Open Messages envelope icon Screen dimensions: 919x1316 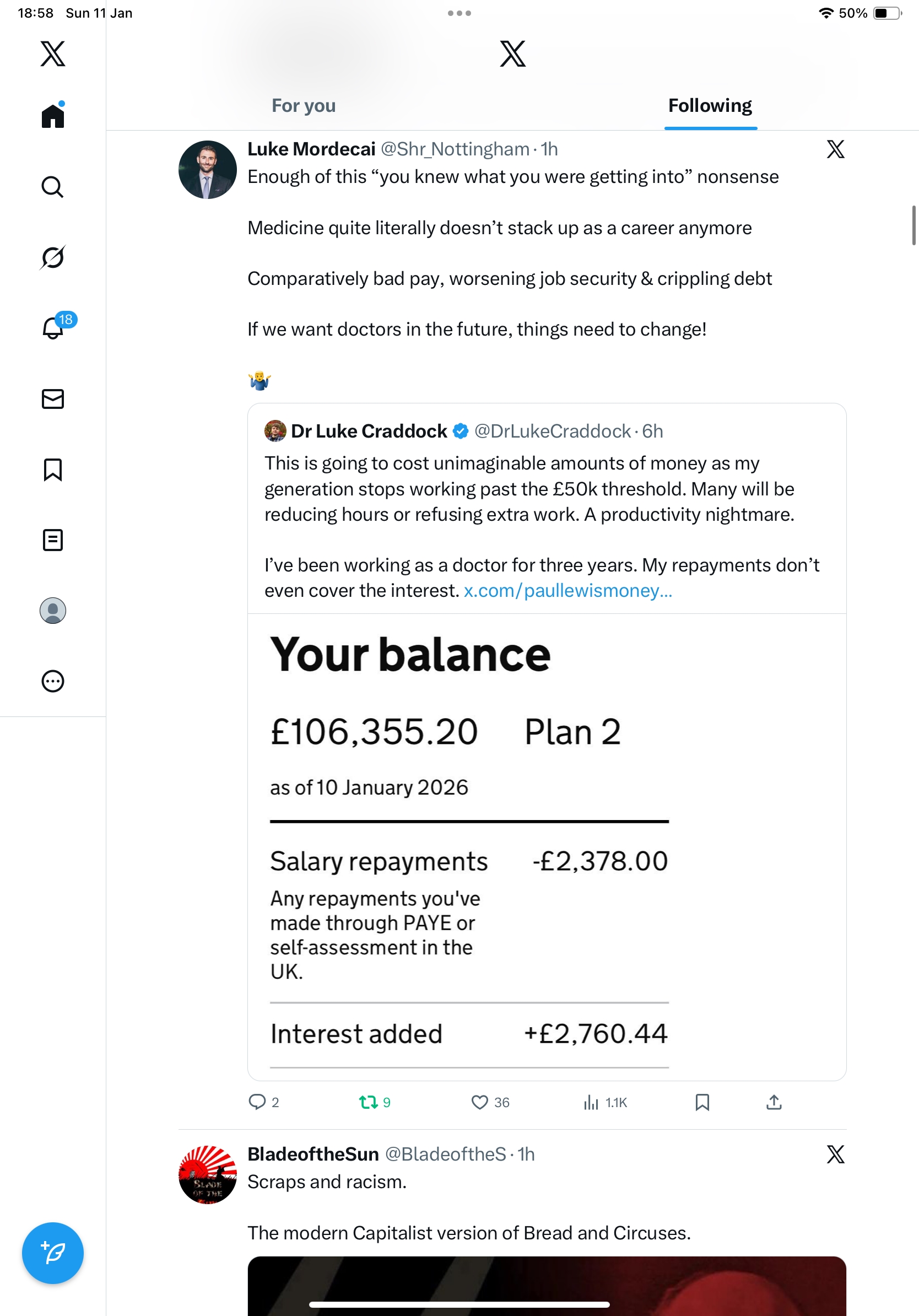coord(53,399)
